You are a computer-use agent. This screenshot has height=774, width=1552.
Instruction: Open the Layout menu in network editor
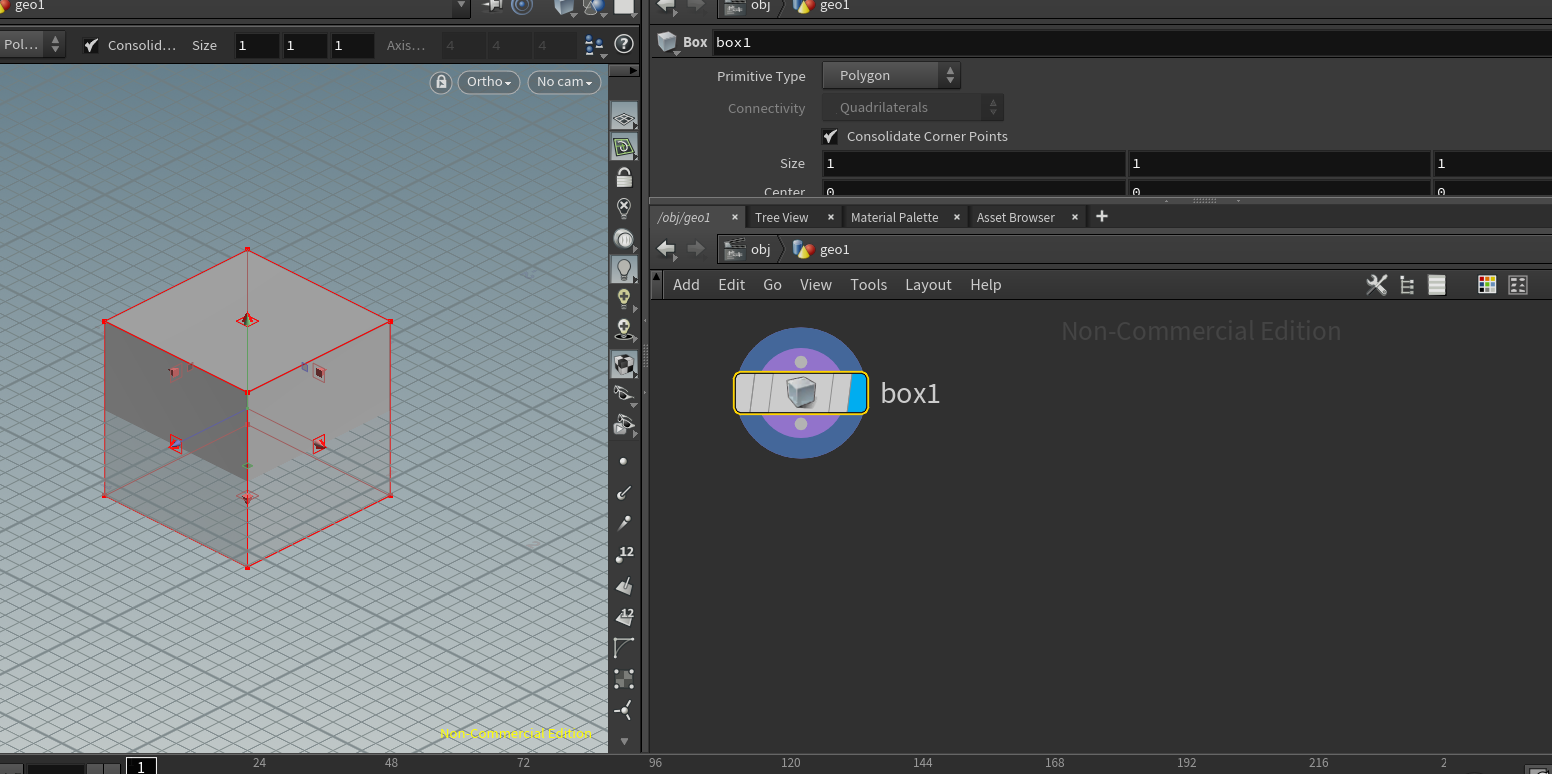[927, 285]
